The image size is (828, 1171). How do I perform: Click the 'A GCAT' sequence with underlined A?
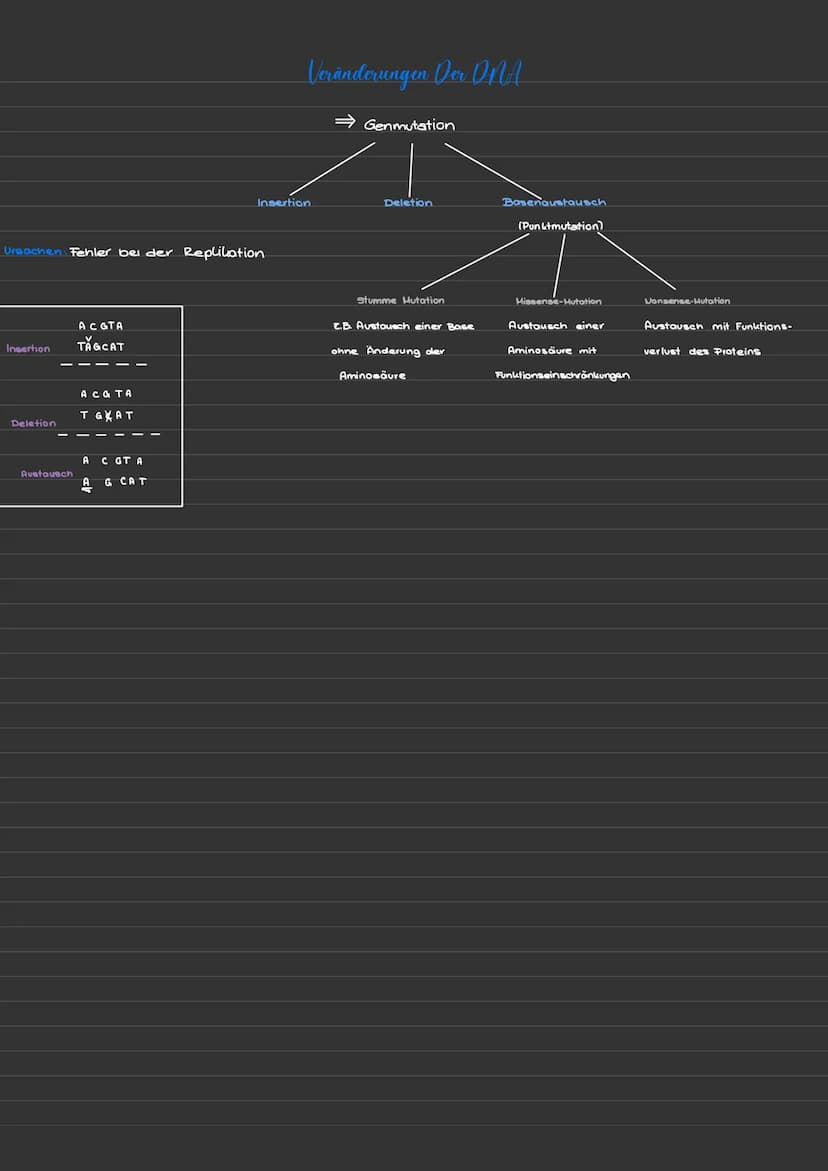[x=114, y=483]
